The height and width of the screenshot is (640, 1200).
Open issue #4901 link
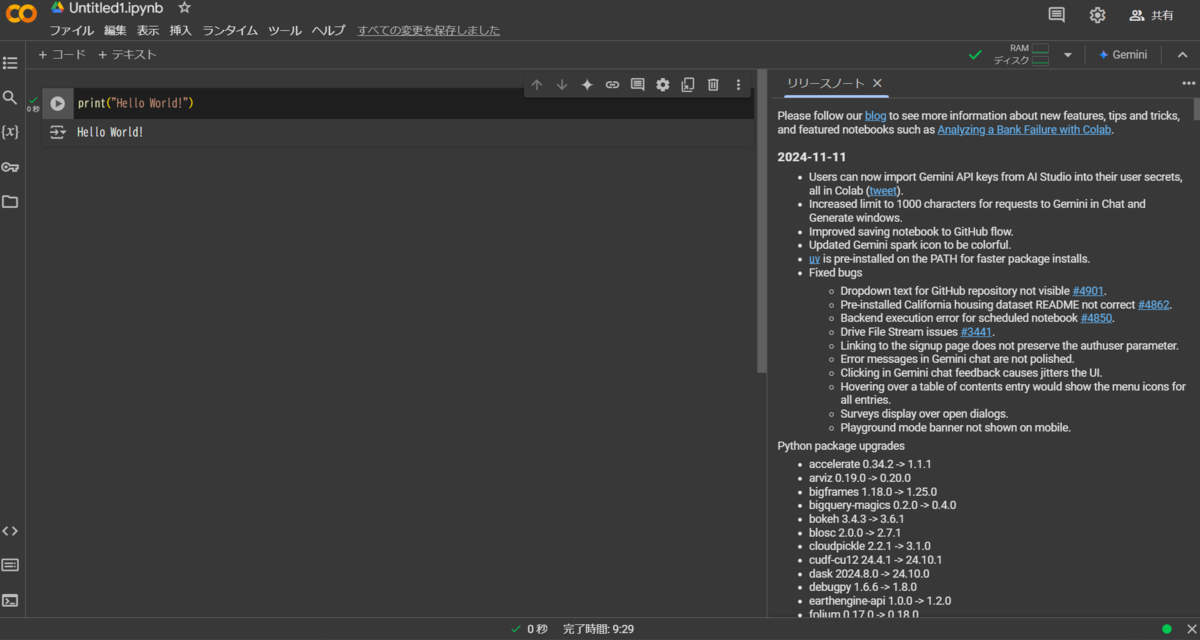[x=1088, y=291]
